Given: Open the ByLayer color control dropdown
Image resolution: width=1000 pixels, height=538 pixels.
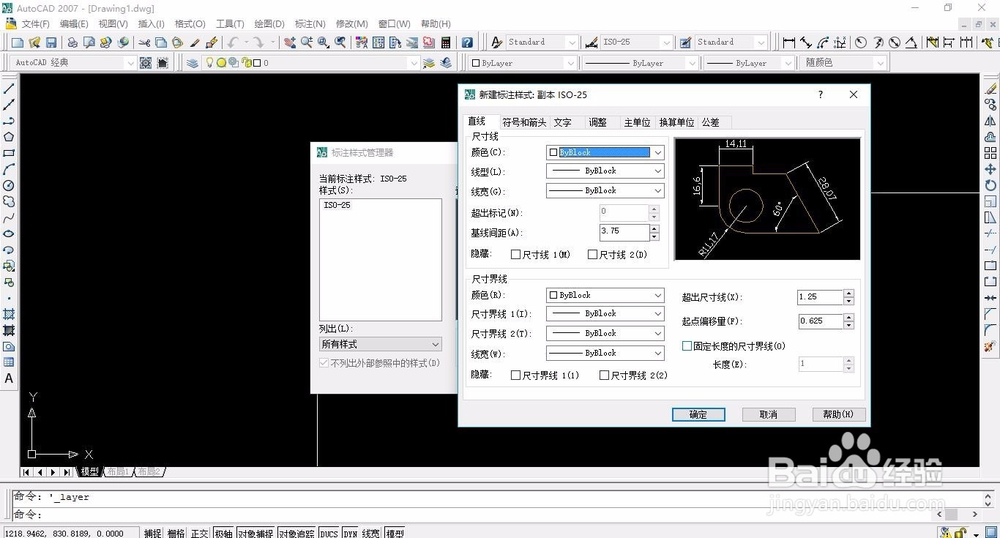Looking at the screenshot, I should [522, 62].
